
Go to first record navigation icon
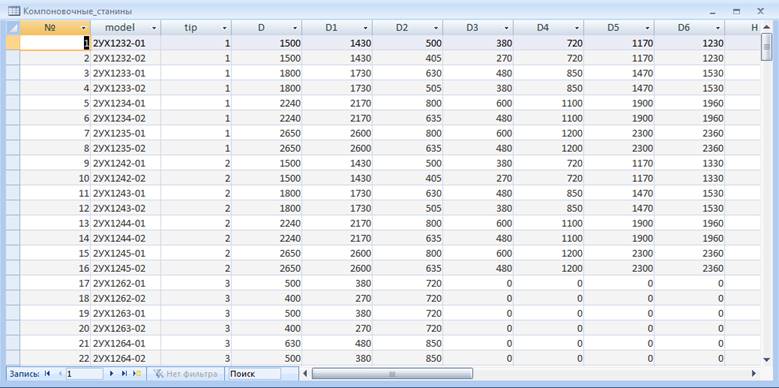point(48,373)
